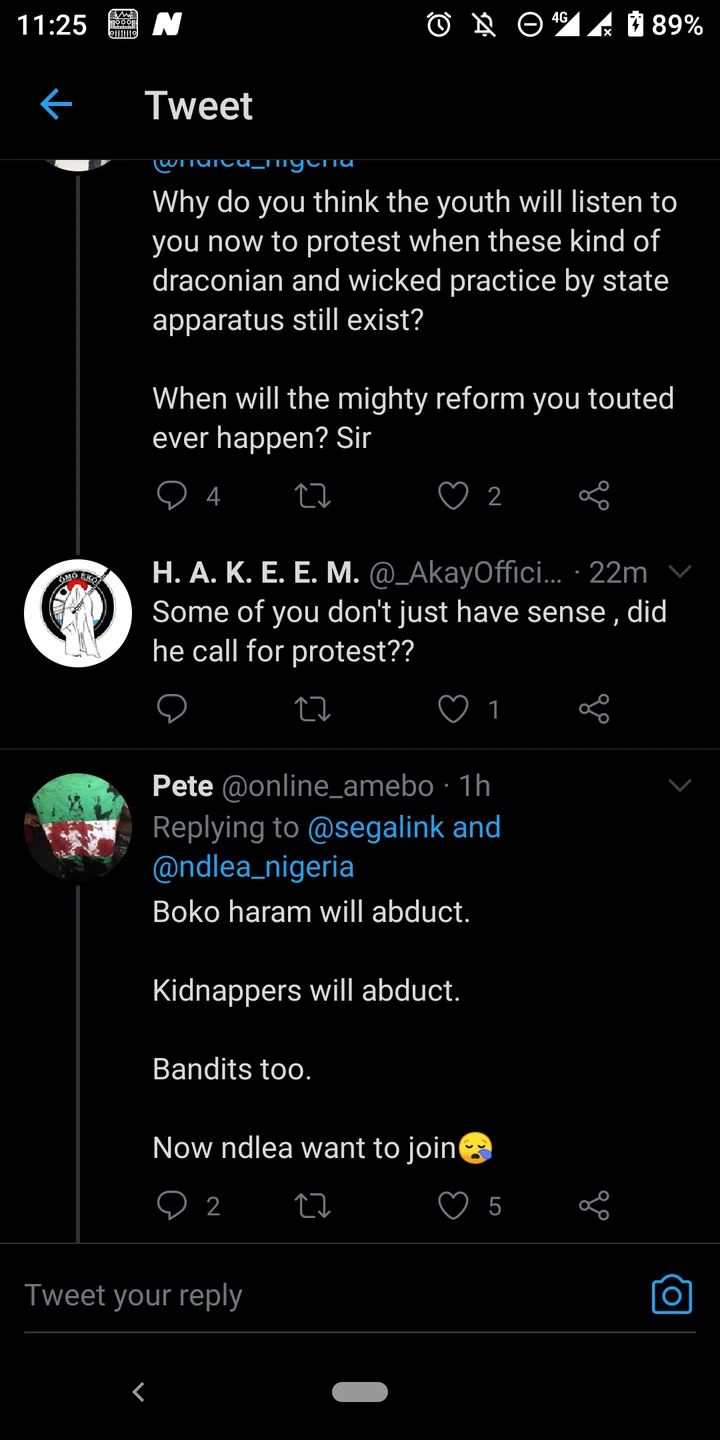The image size is (720, 1440).
Task: Open options chevron on H. A. K. E. E. M.'s tweet
Action: (x=680, y=572)
